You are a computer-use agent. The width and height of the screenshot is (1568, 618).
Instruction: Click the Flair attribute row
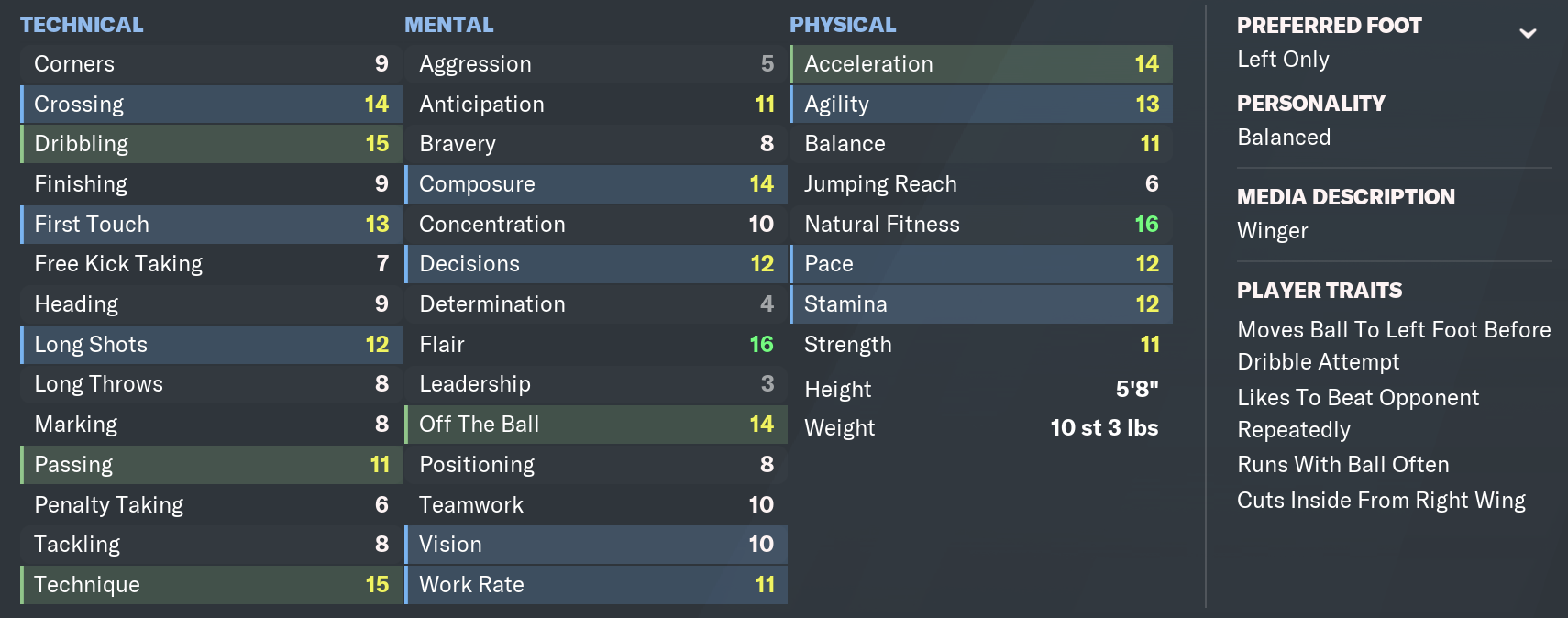[596, 345]
